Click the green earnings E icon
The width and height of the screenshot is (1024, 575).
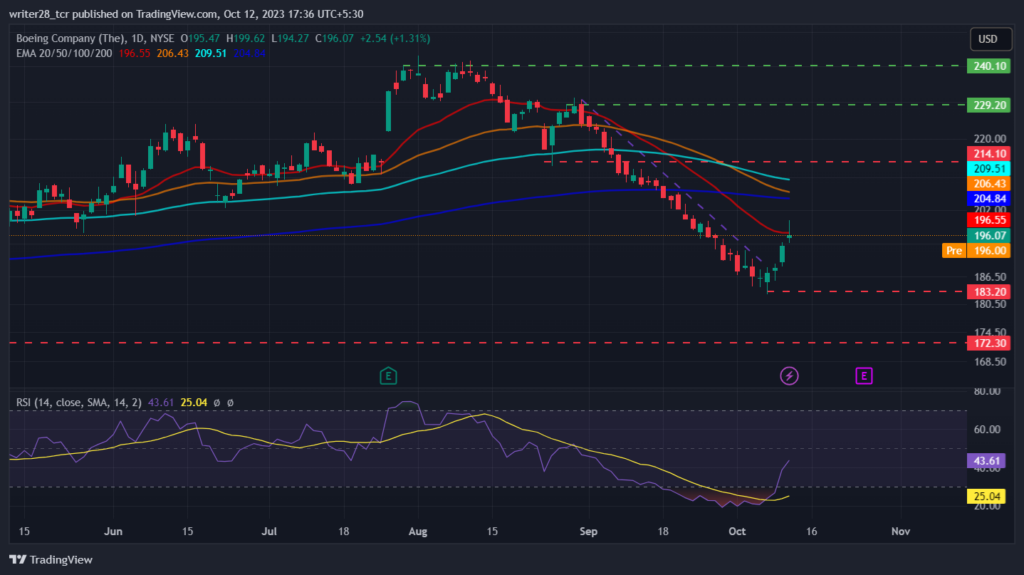388,376
